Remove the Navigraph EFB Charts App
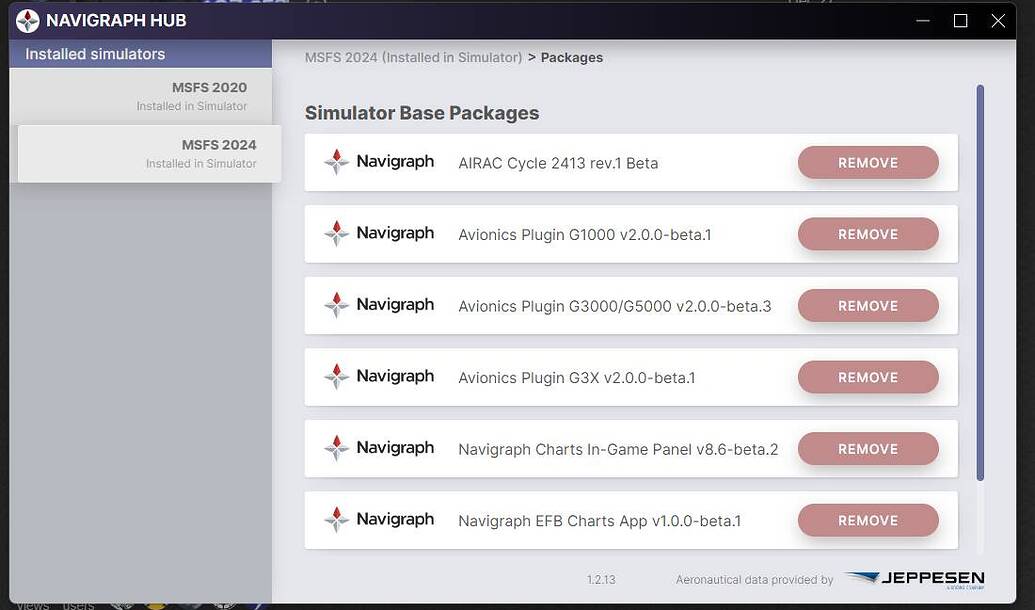 pos(867,520)
